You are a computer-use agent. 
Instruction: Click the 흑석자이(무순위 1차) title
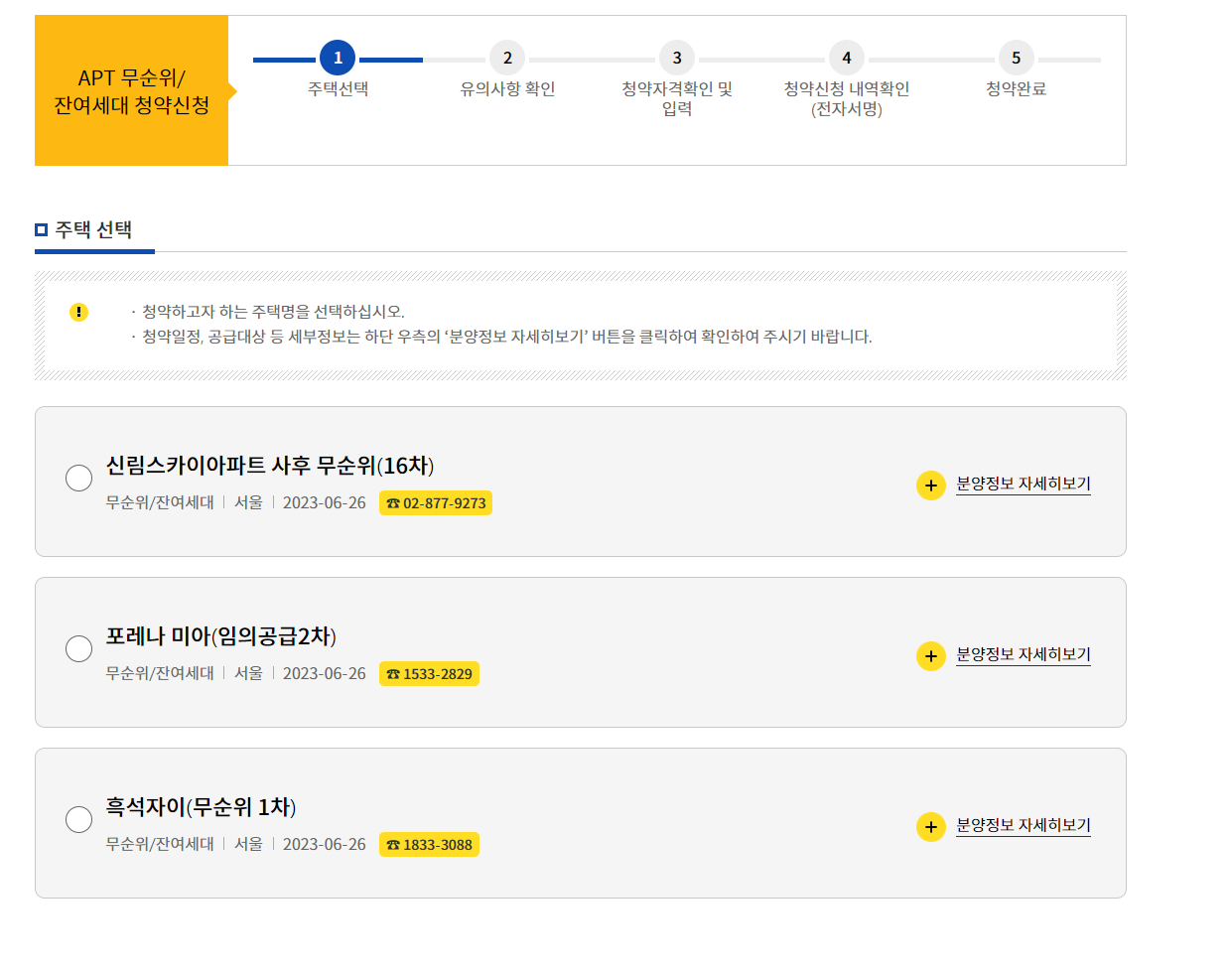[202, 807]
